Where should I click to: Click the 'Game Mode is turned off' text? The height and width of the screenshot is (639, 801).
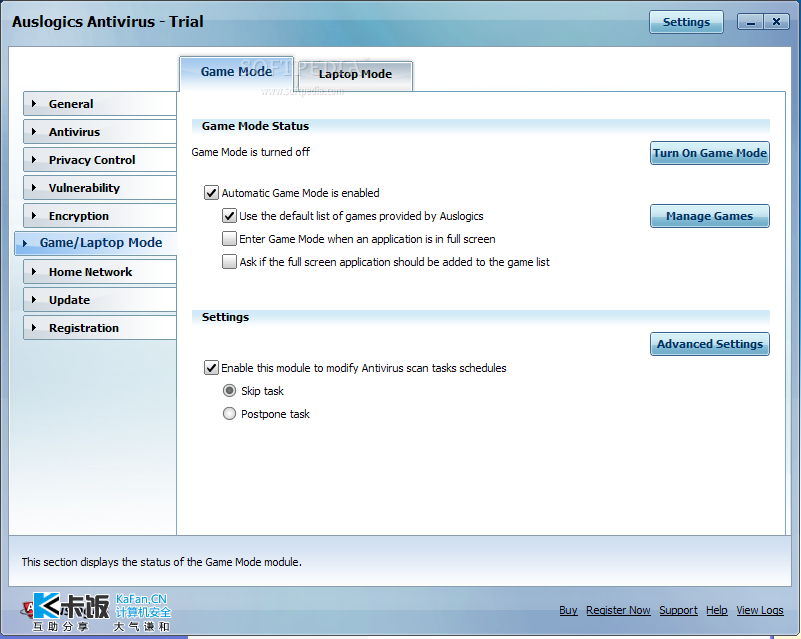250,152
